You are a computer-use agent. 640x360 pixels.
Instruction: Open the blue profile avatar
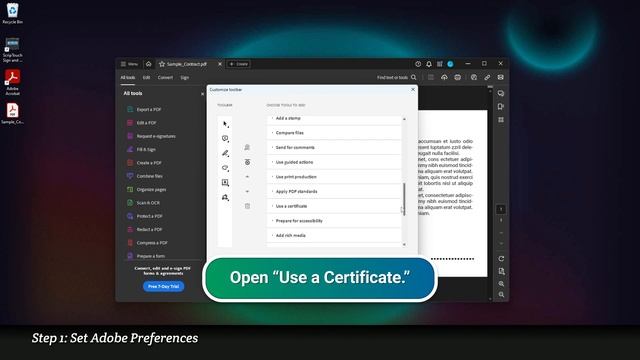click(450, 64)
